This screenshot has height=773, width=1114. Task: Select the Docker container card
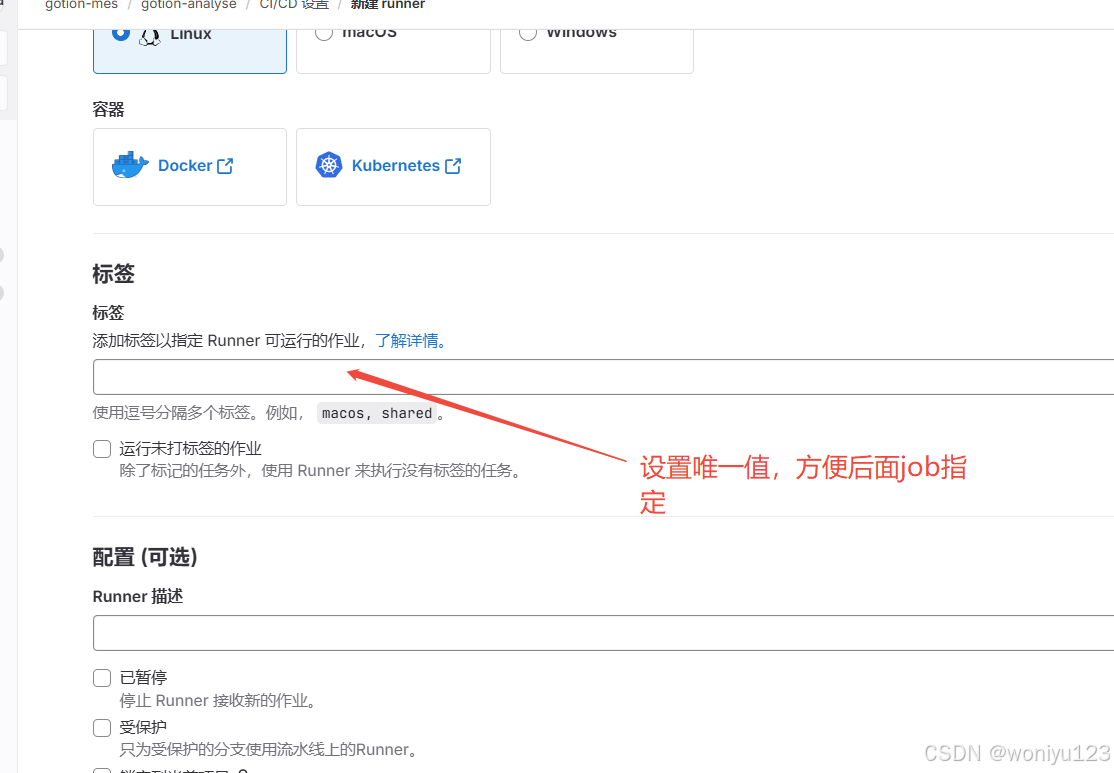[x=189, y=166]
